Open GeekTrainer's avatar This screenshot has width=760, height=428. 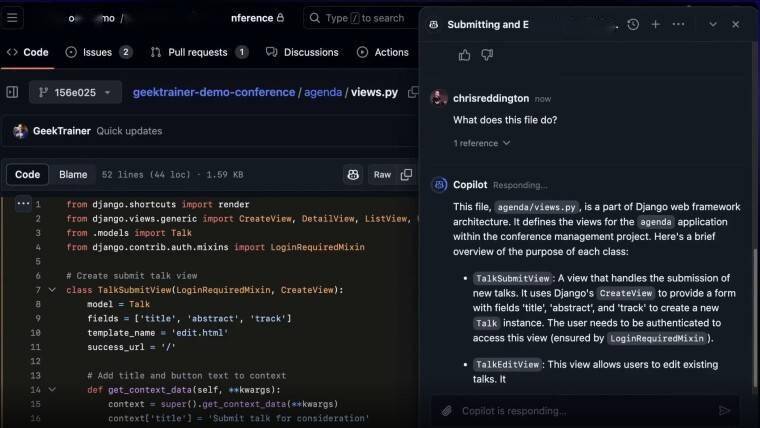(20, 131)
